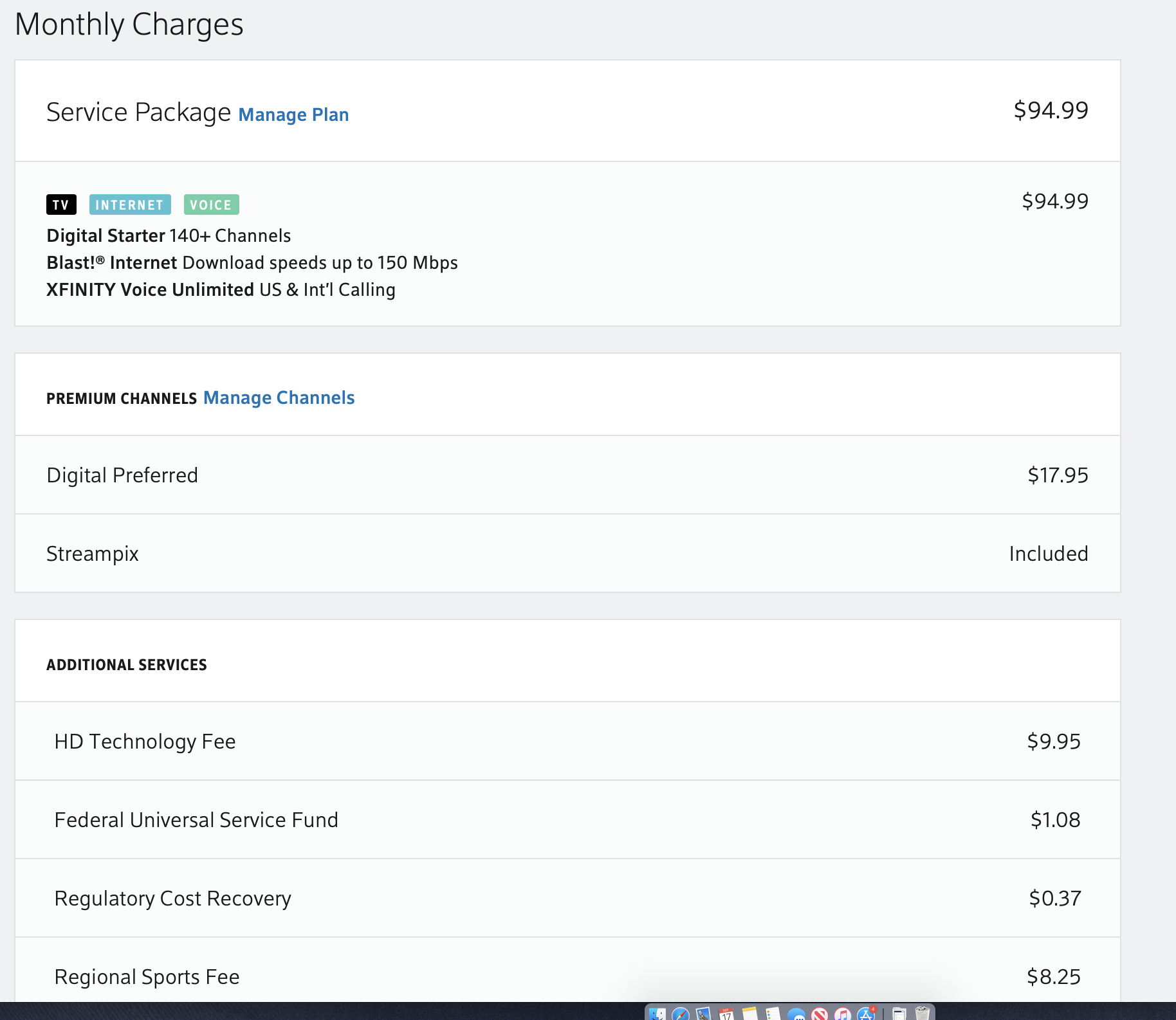Open the Trash in the Dock
This screenshot has width=1176, height=1020.
923,1014
